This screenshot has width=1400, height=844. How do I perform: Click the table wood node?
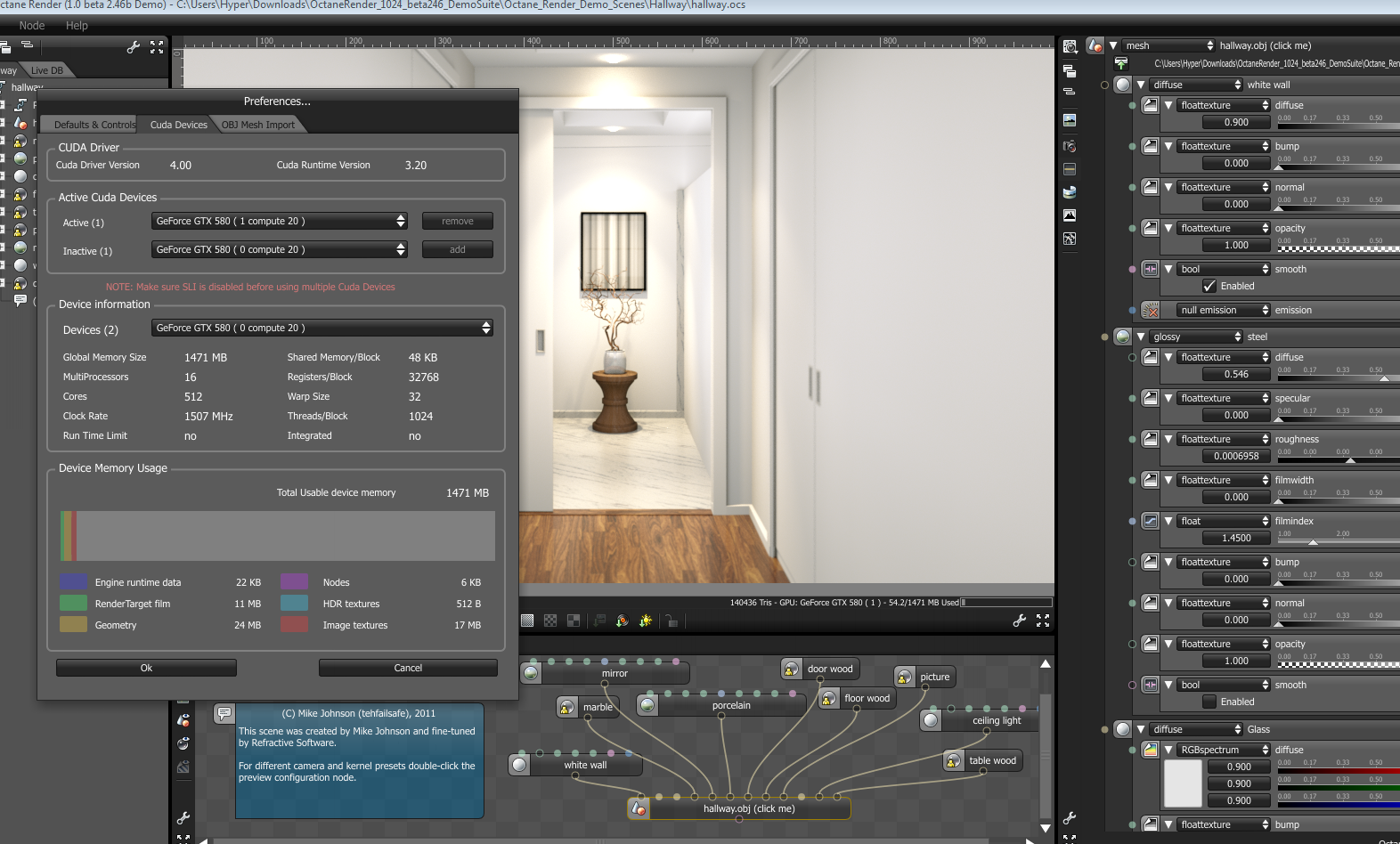[x=983, y=760]
